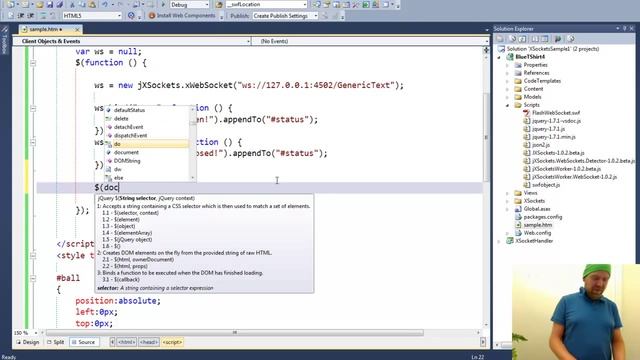Viewport: 640px width, 360px height.
Task: Click the editor vertical scrollbar thumb
Action: (x=486, y=137)
